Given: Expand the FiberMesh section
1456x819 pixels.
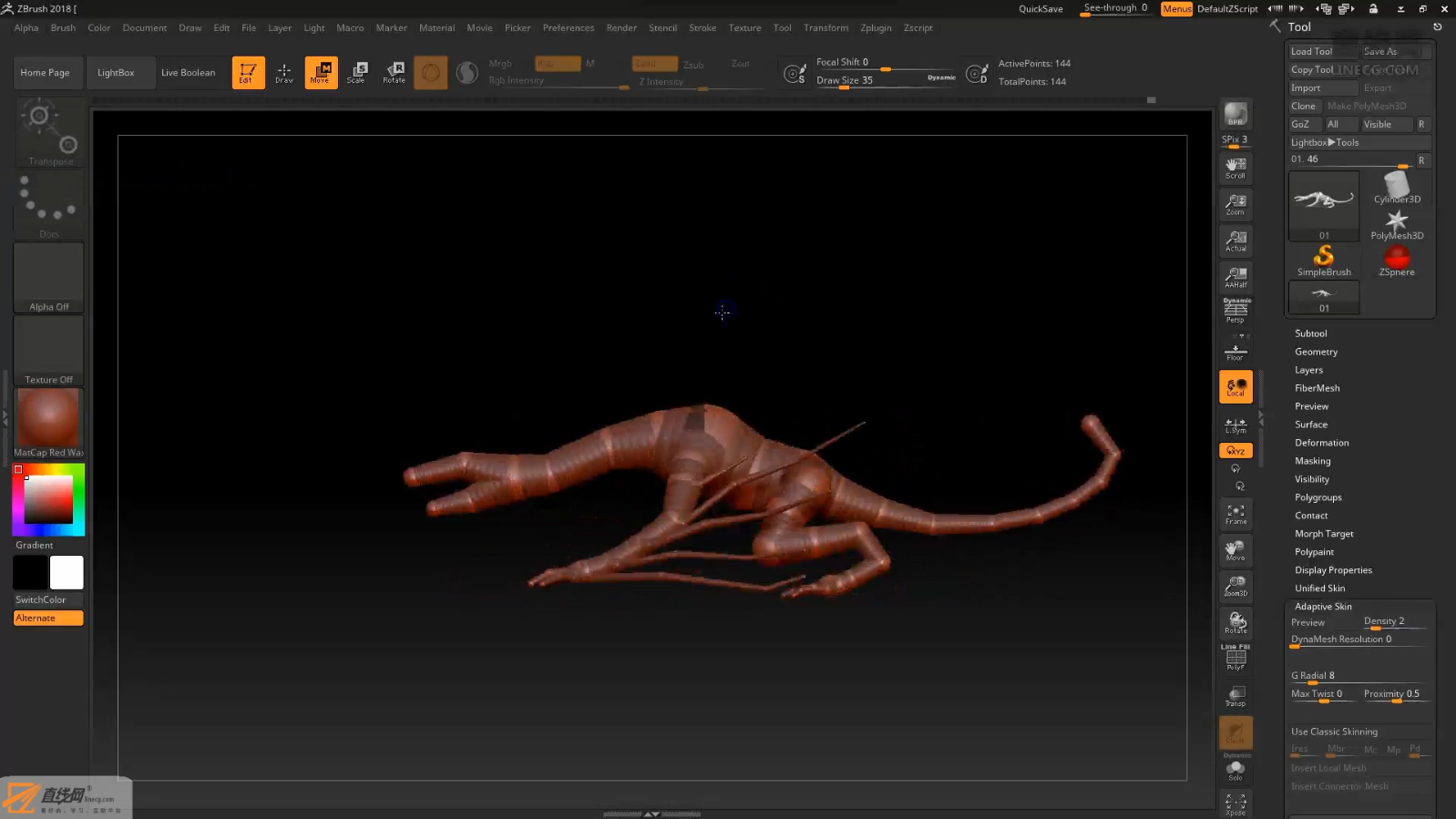Looking at the screenshot, I should (1317, 388).
